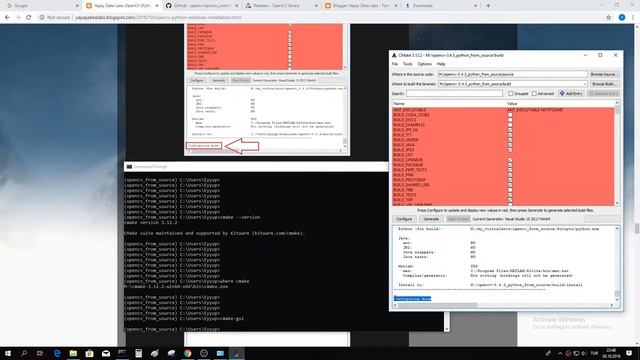Open the Mail app from the taskbar
Image resolution: width=640 pixels, height=360 pixels.
click(x=106, y=353)
